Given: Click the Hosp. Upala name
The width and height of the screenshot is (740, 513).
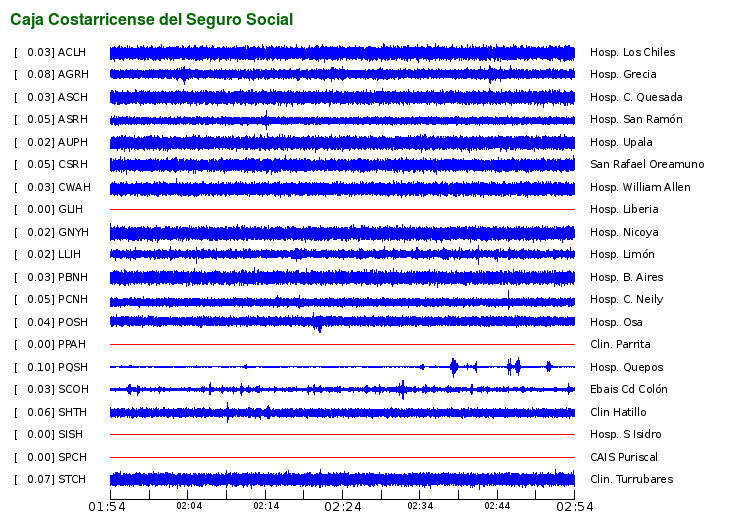Looking at the screenshot, I should 621,142.
